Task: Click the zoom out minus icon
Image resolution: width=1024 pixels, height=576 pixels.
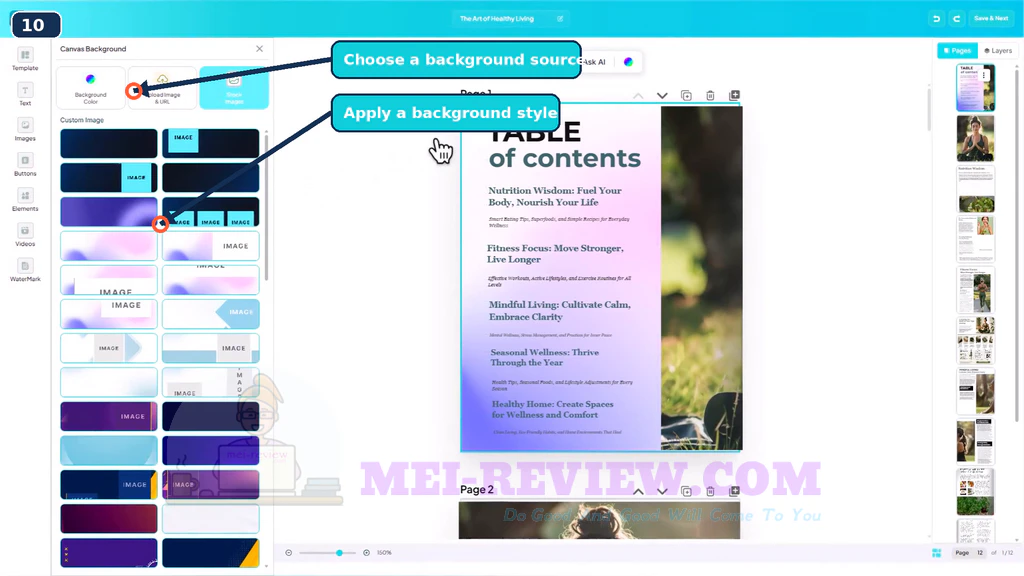Action: click(289, 552)
